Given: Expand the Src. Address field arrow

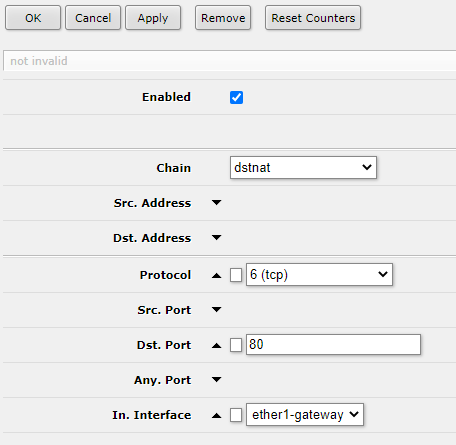Looking at the screenshot, I should tap(216, 203).
